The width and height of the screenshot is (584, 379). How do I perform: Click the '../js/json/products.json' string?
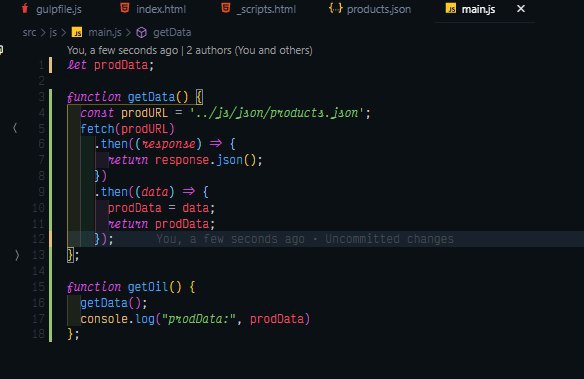coord(276,112)
